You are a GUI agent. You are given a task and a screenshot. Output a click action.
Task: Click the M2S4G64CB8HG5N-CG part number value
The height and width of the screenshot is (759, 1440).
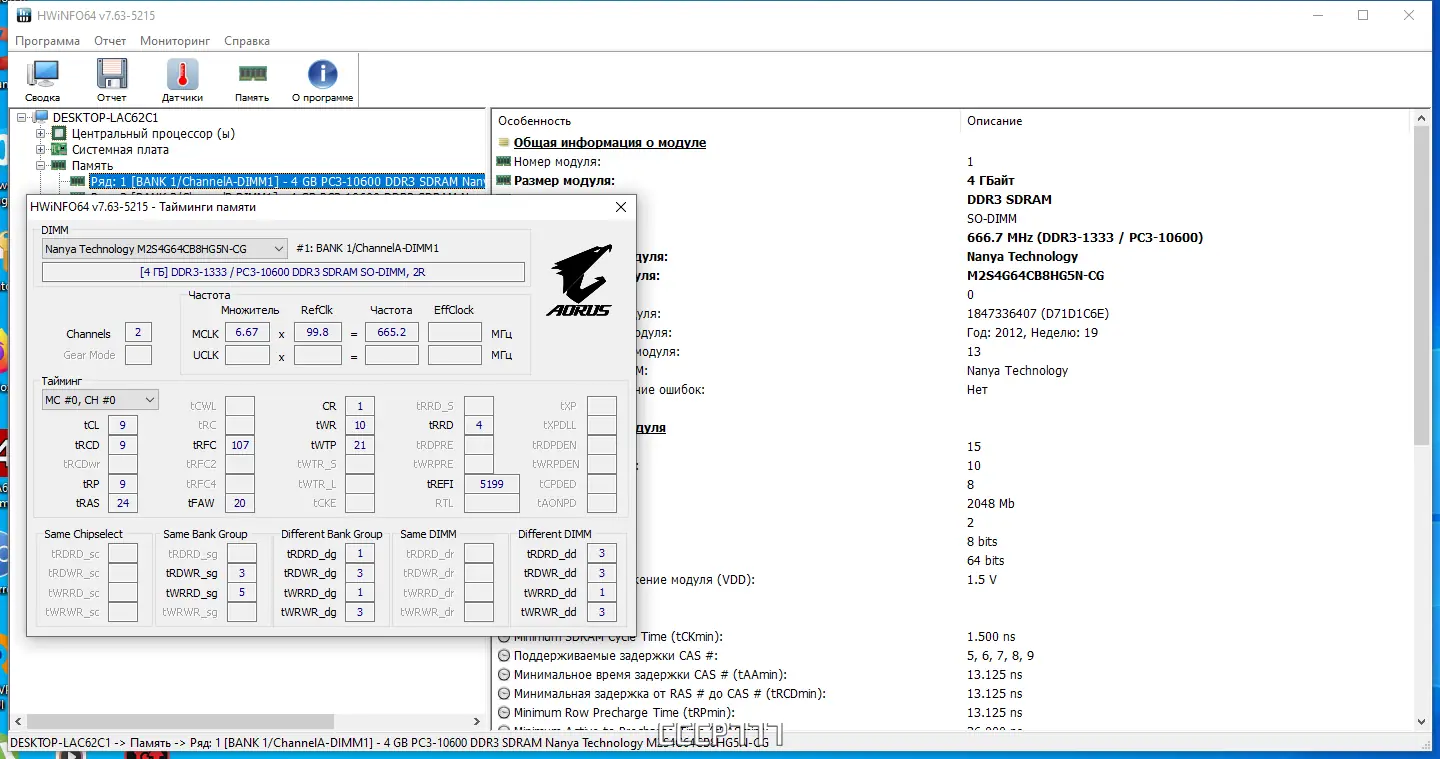pos(1035,276)
